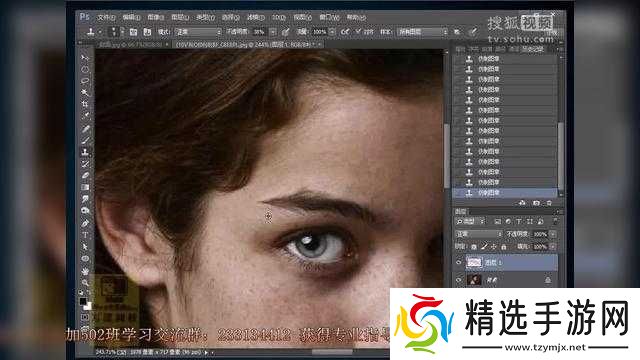The width and height of the screenshot is (640, 360).
Task: Open the first menu (File) in menu bar
Action: point(106,17)
